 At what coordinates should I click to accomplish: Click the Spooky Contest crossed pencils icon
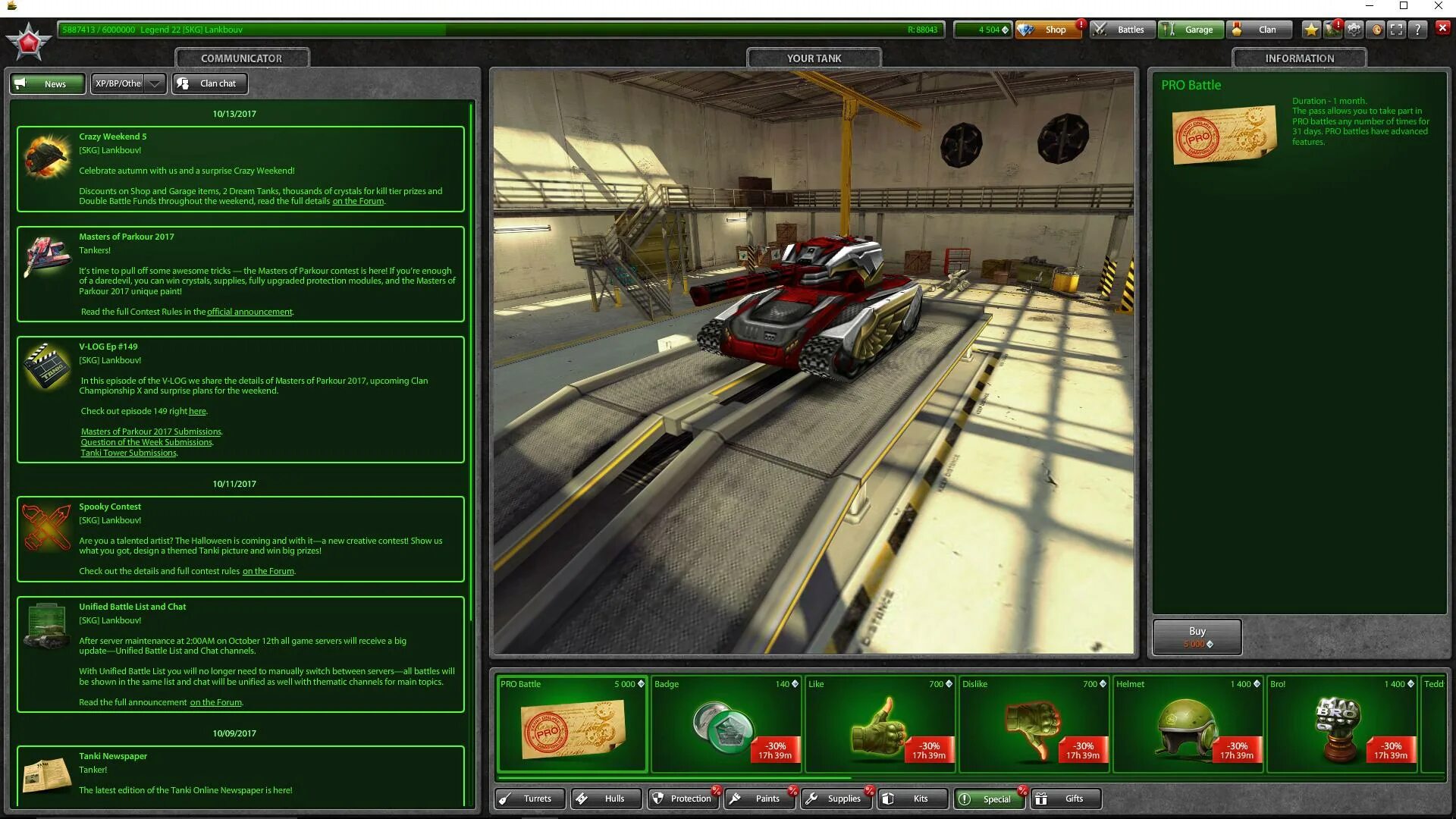tap(47, 527)
